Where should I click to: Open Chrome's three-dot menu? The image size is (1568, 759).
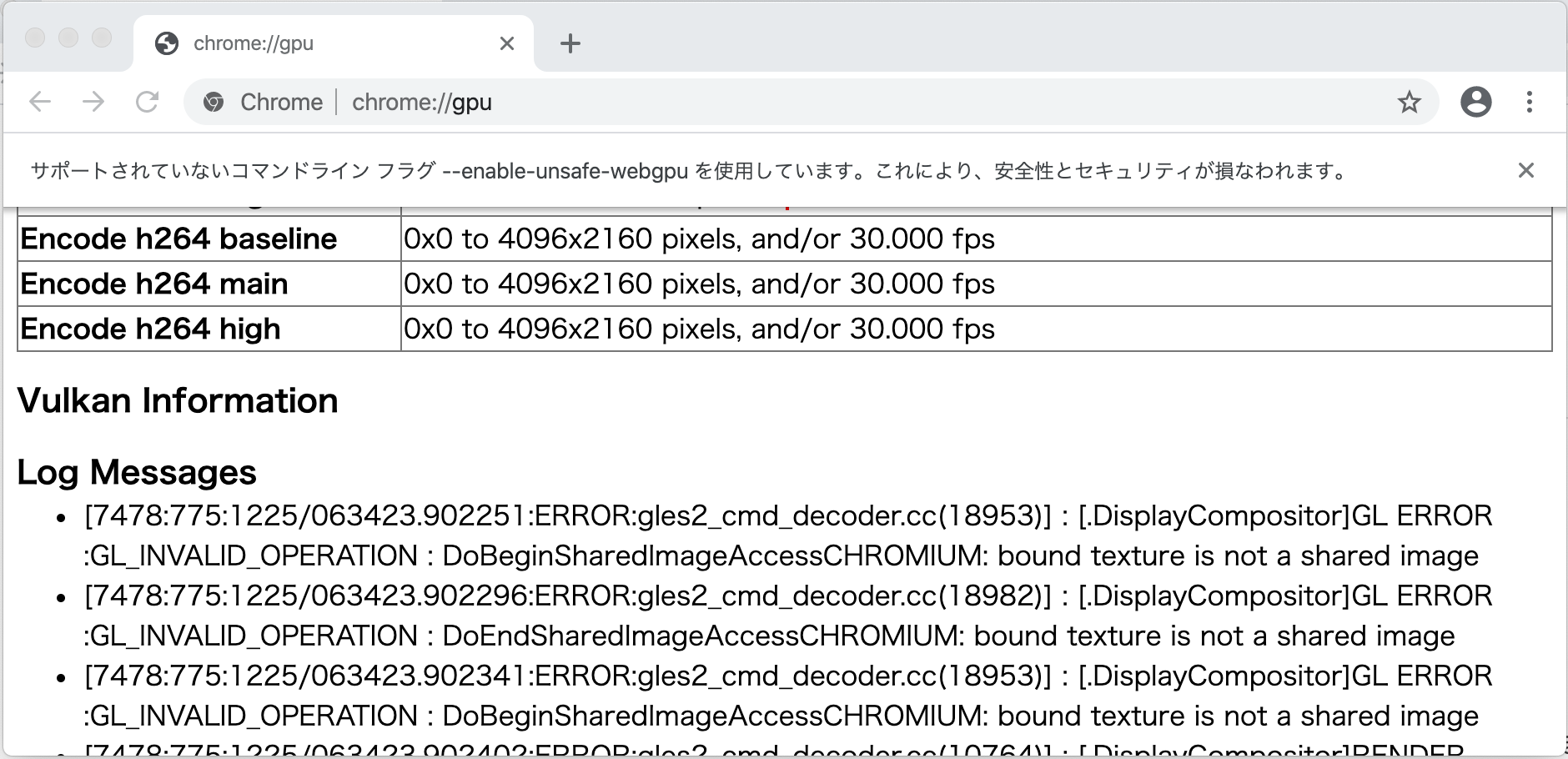tap(1530, 102)
